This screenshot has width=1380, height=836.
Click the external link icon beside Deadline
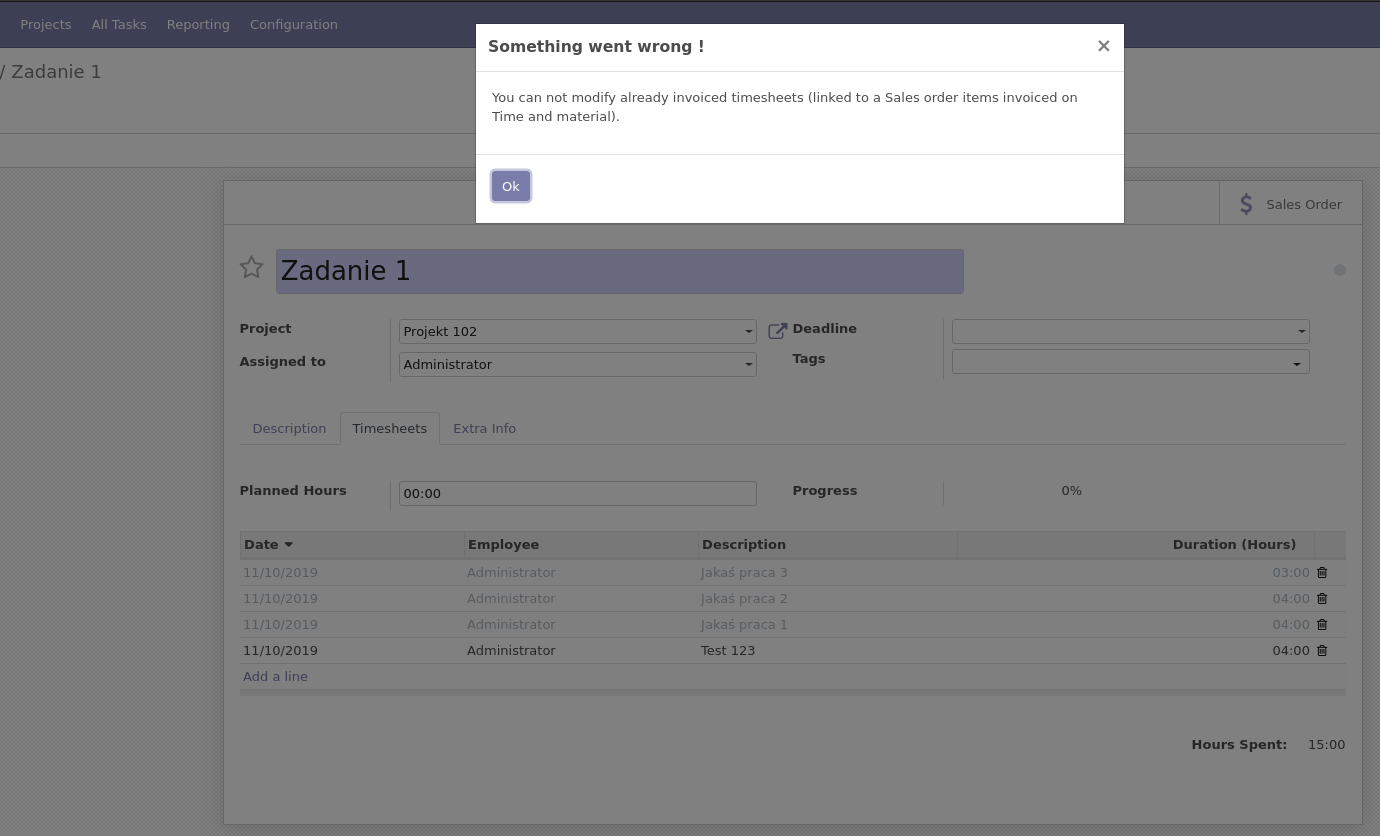point(778,330)
